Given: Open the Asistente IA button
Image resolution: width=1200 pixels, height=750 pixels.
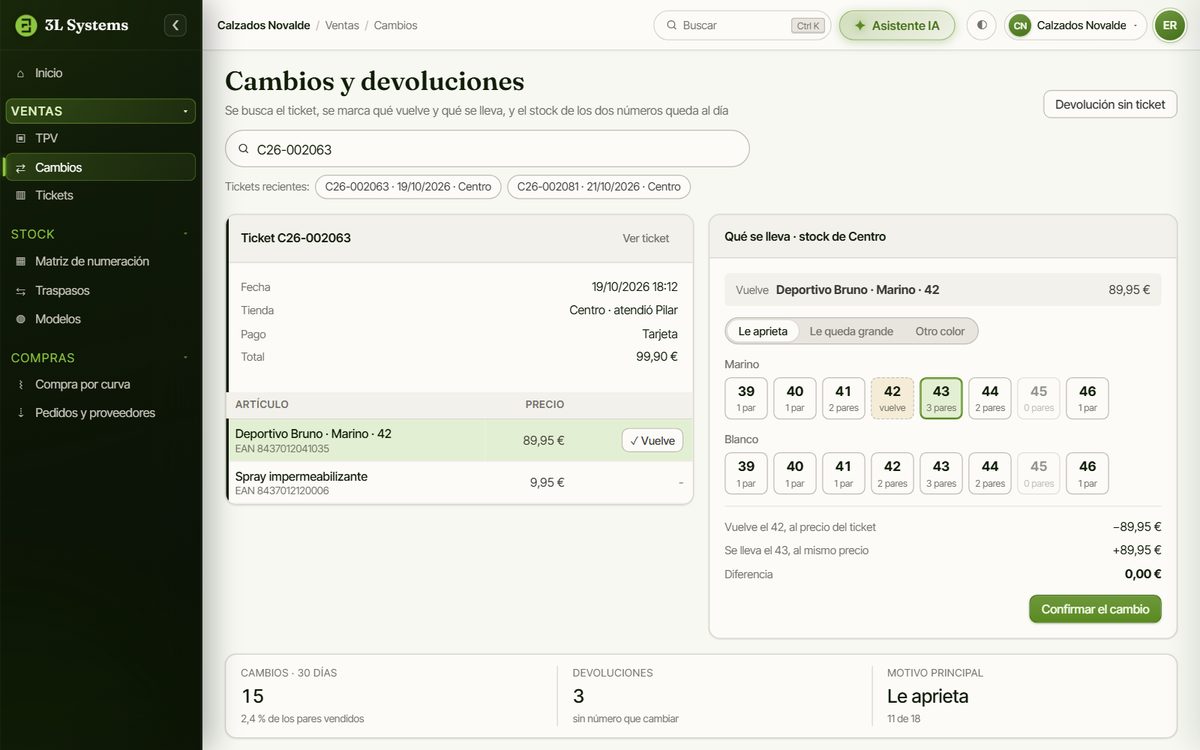Looking at the screenshot, I should coord(897,25).
